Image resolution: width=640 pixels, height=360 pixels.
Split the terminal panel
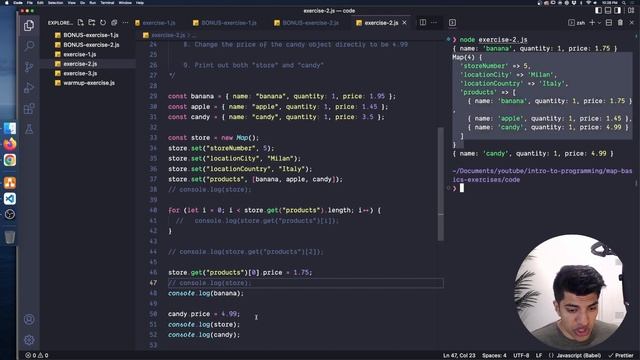(609, 22)
